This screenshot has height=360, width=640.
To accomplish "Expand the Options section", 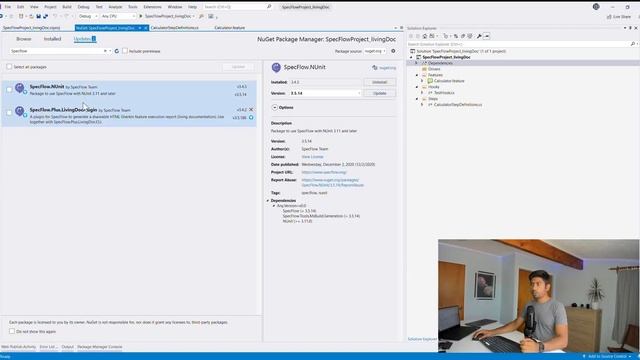I will pyautogui.click(x=275, y=107).
